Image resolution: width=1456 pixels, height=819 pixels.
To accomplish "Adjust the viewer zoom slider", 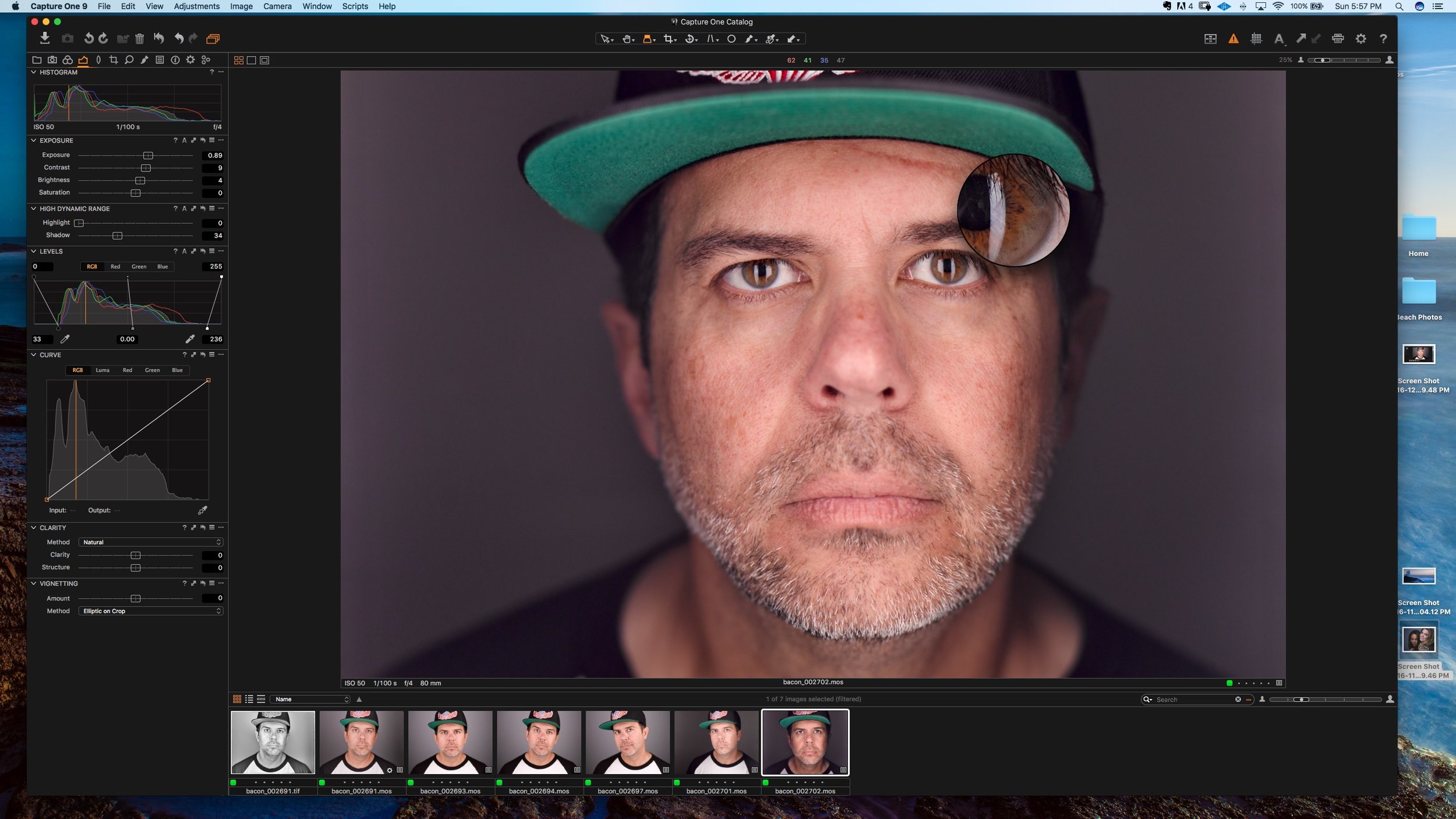I will tap(1343, 60).
